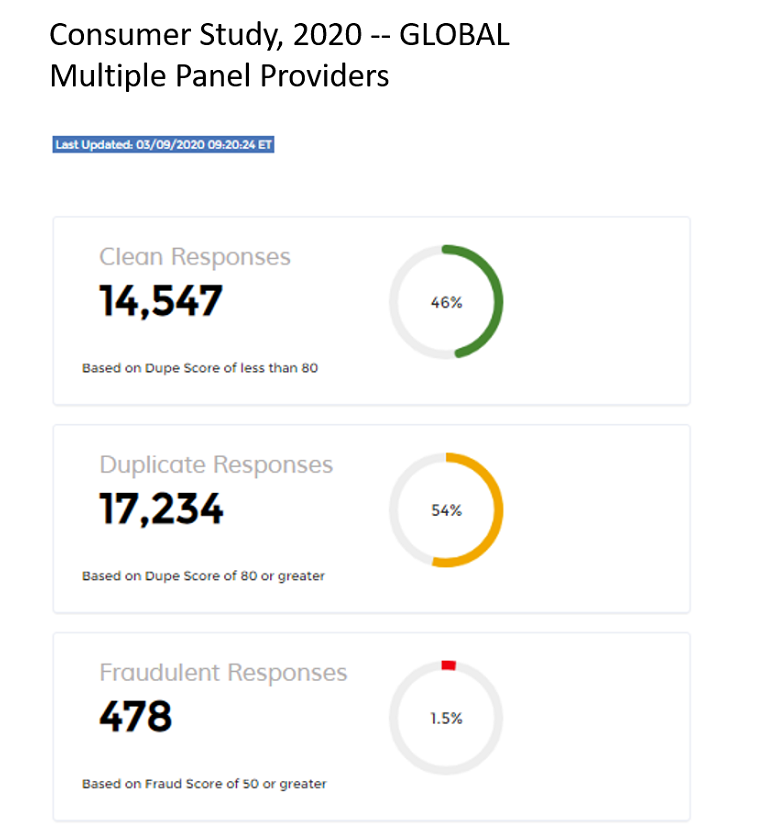This screenshot has height=835, width=758.
Task: Click the Duplicate Responses heading
Action: 216,465
